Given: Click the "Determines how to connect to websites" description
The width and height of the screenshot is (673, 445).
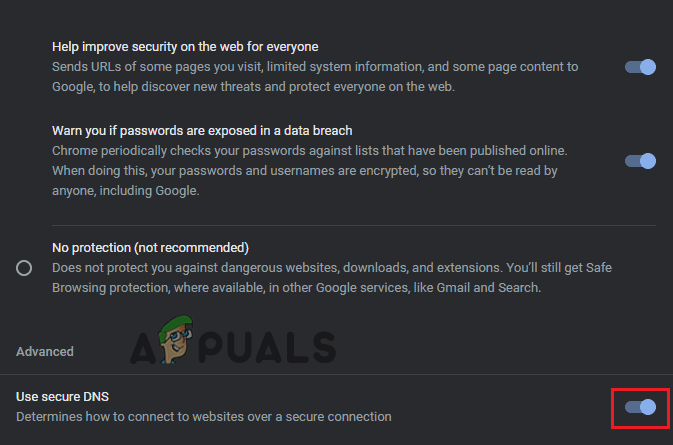Looking at the screenshot, I should coord(204,416).
